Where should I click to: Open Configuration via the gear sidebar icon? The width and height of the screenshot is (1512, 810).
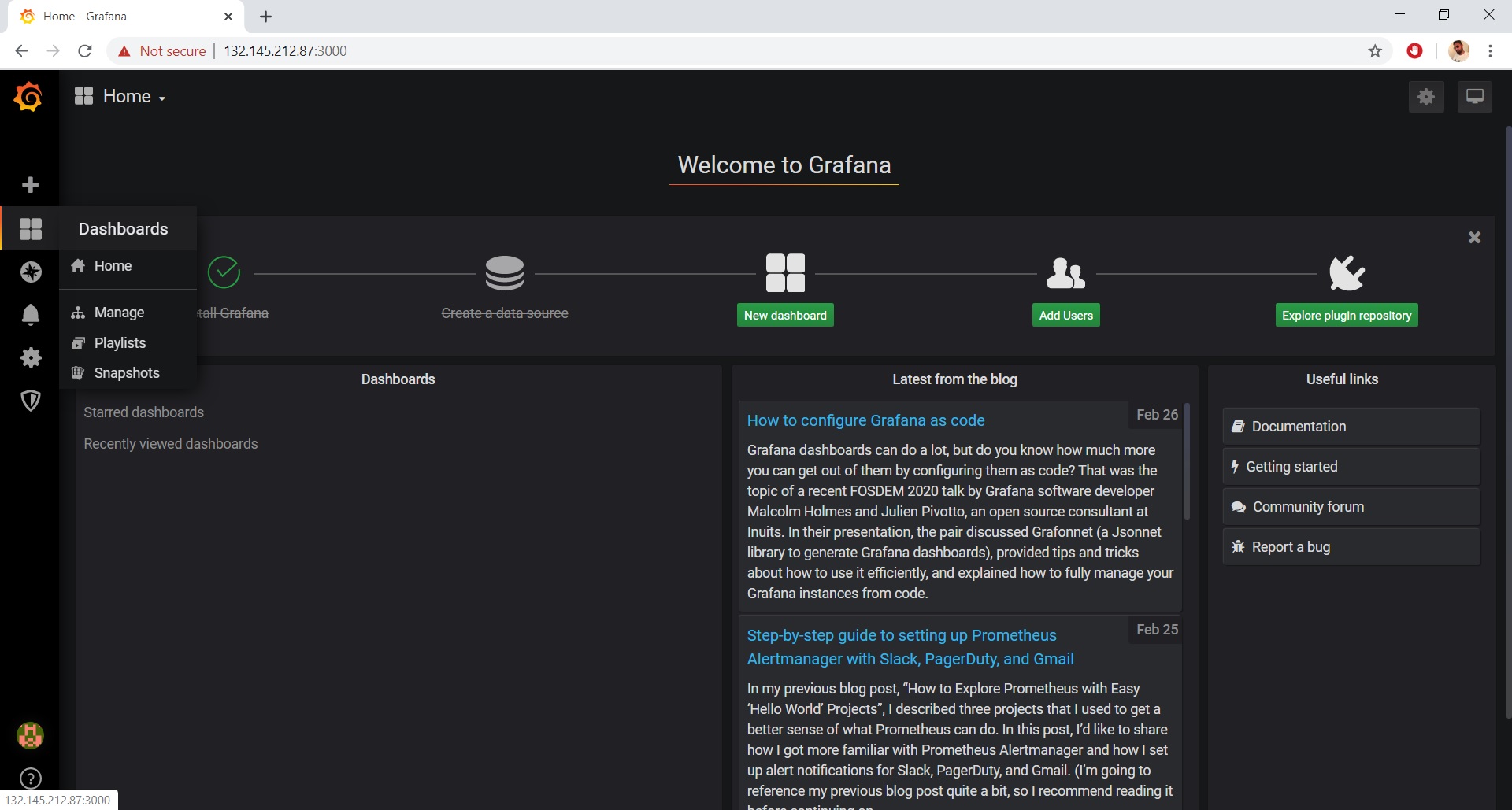[x=31, y=358]
